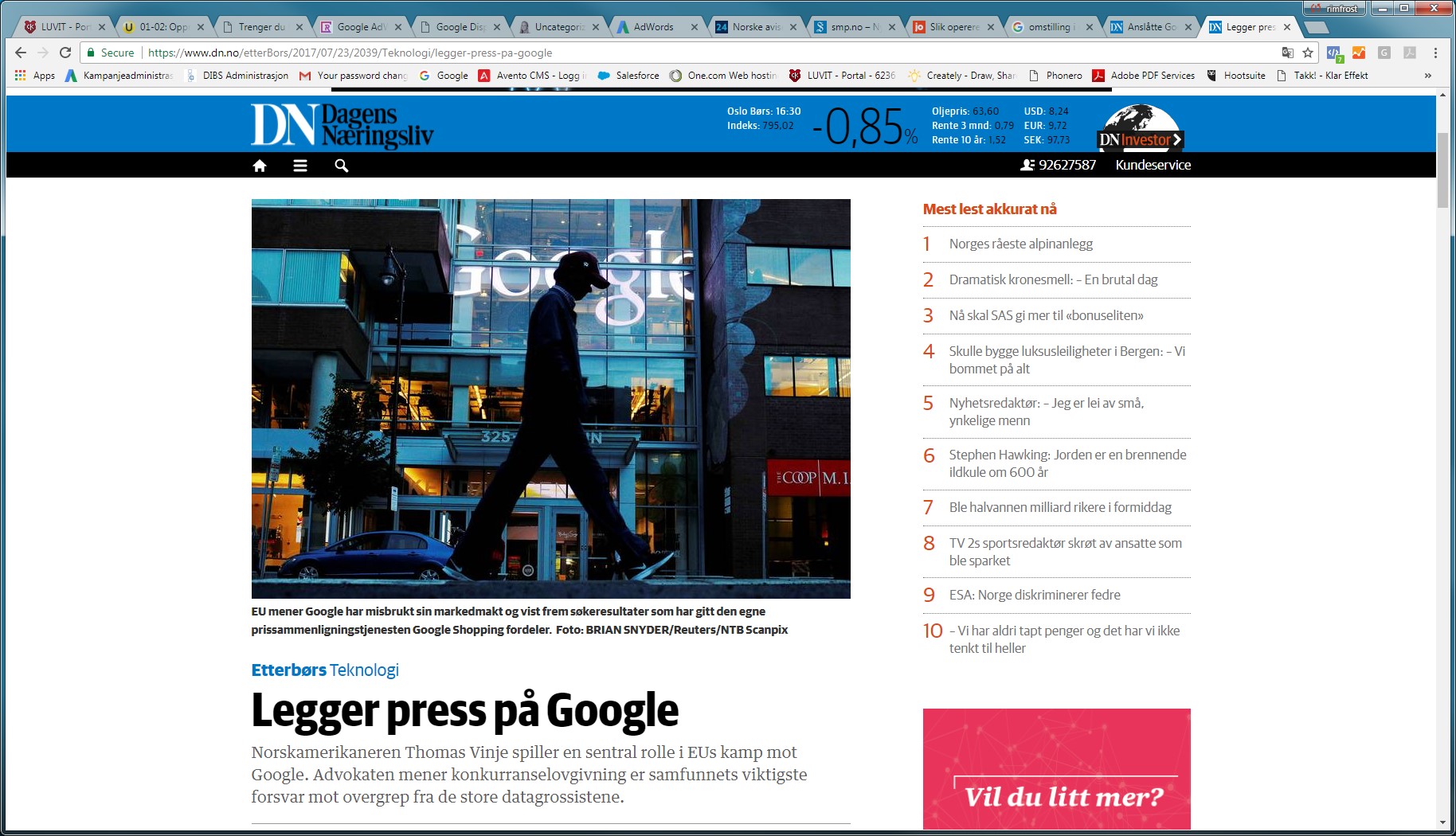Switch to the omstilling Google search tab

[x=1051, y=27]
